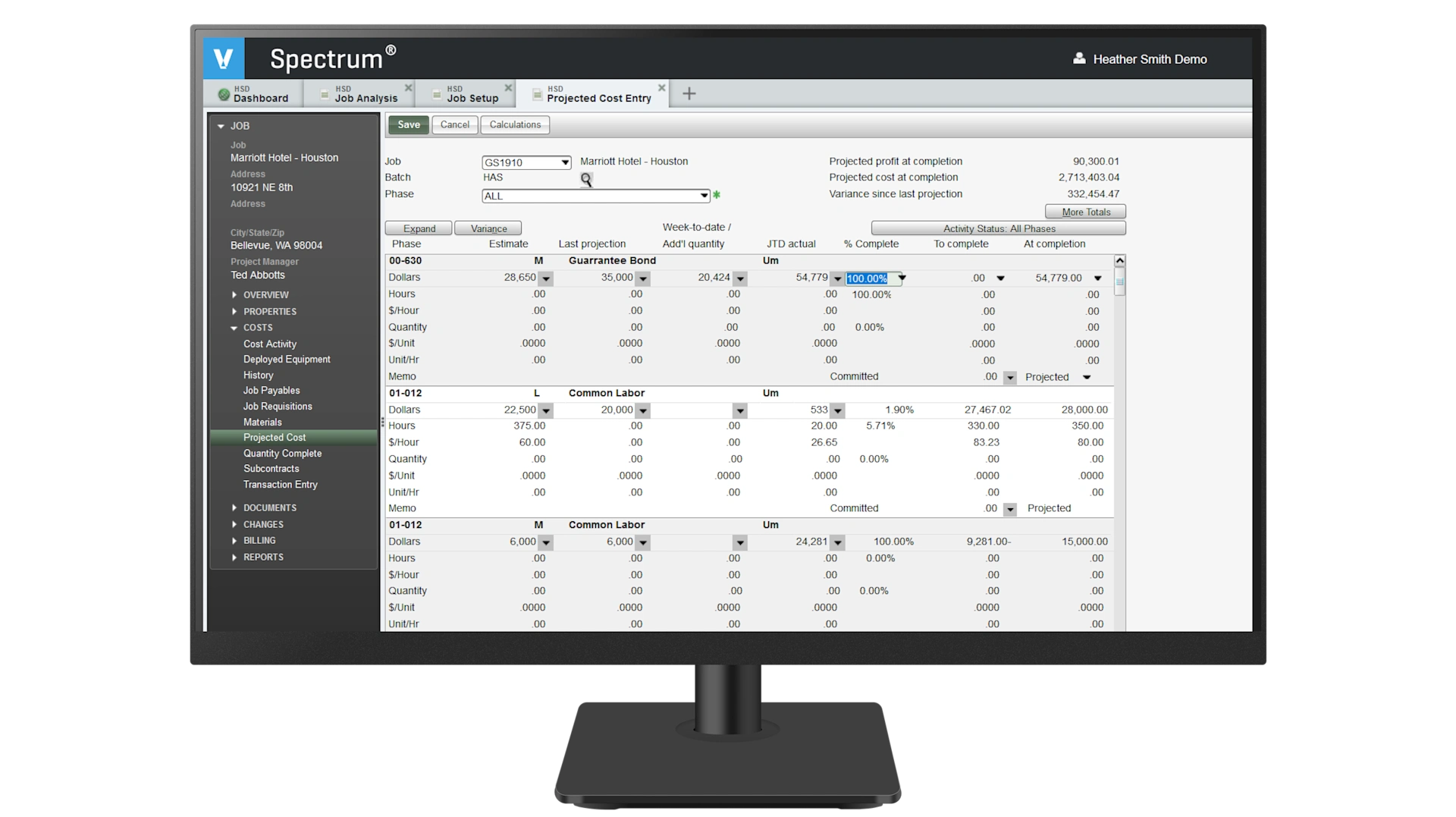
Task: Expand the OVERVIEW section
Action: coord(234,294)
